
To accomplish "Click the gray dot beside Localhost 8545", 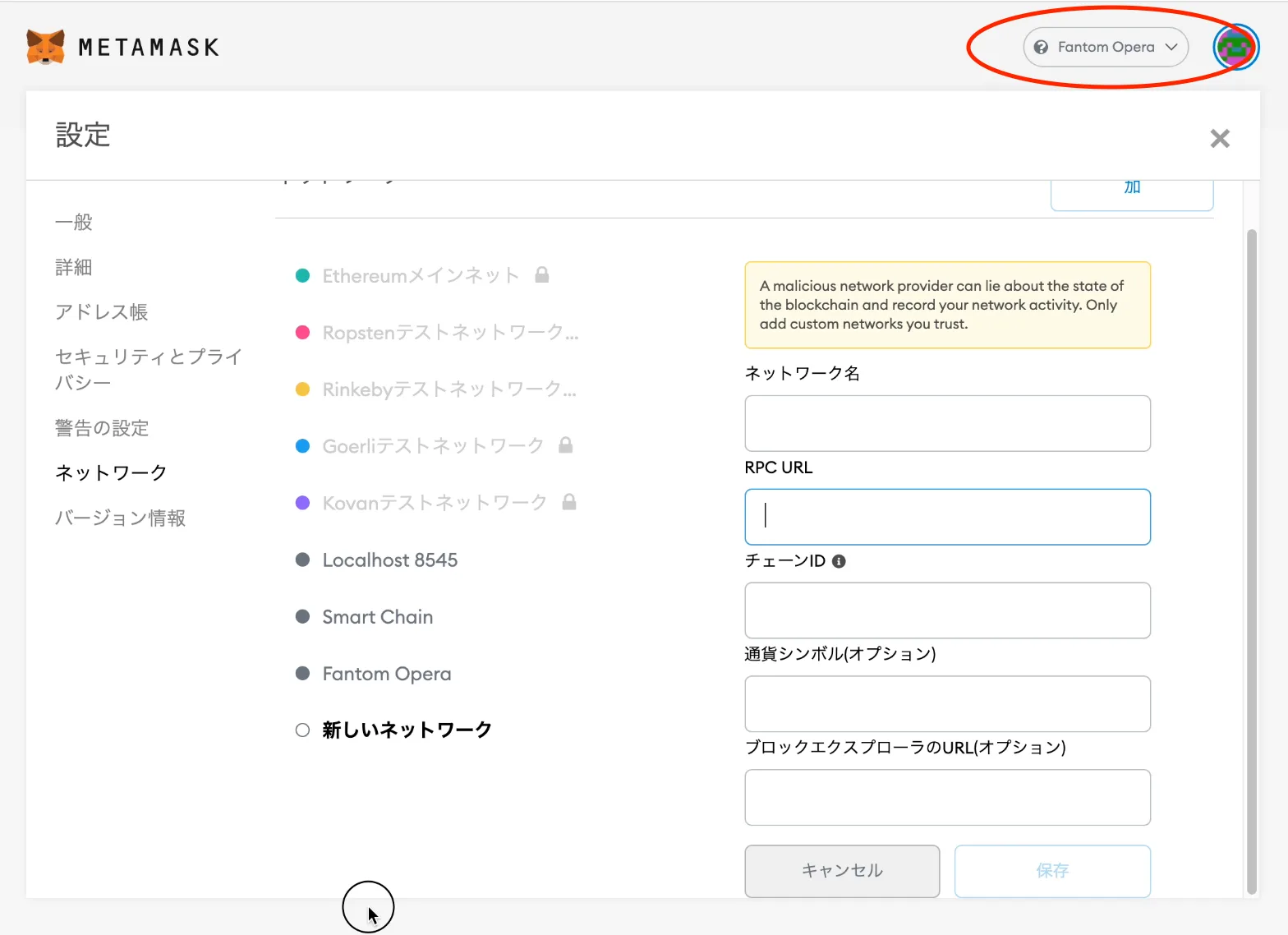I will [302, 560].
